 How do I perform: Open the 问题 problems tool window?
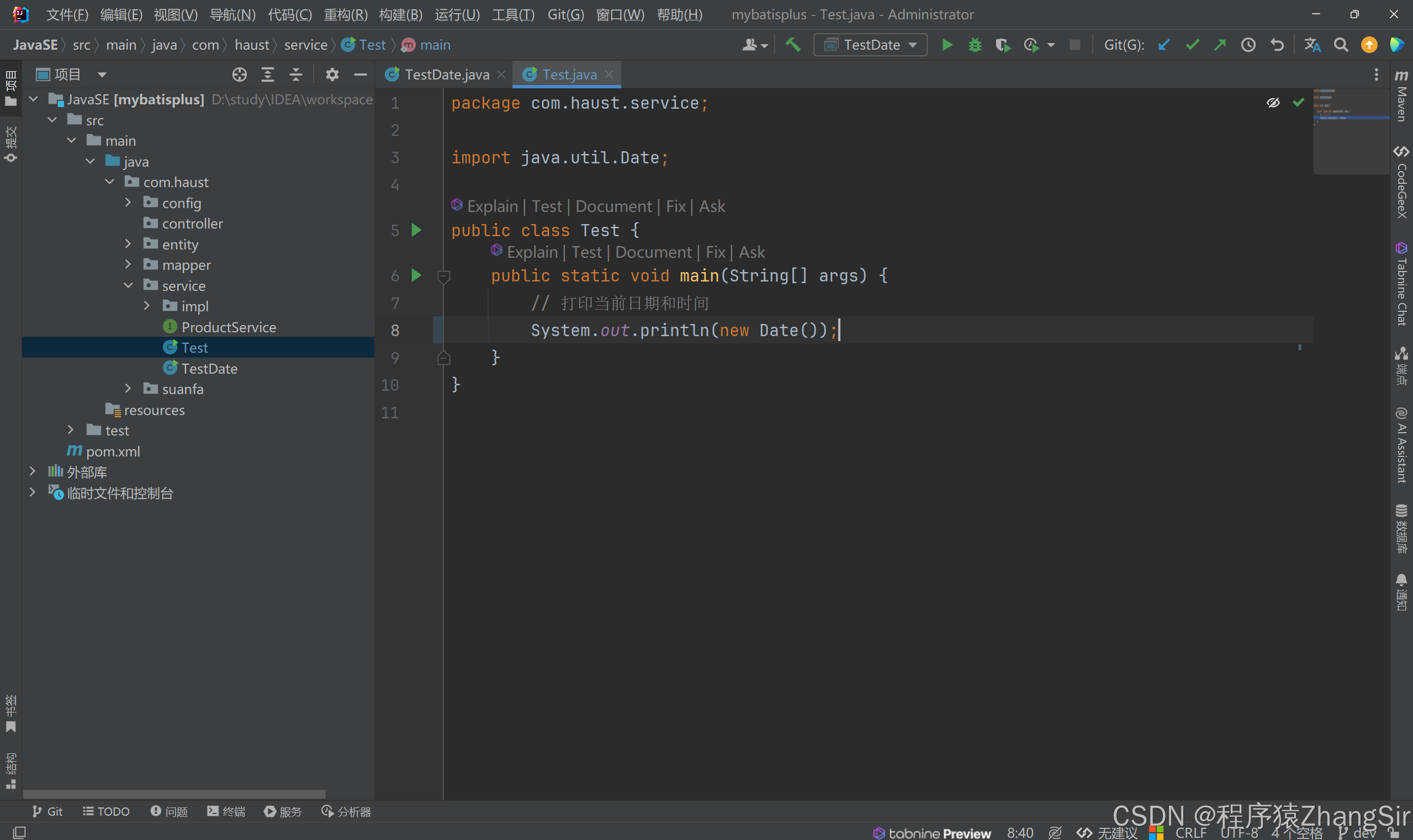tap(169, 812)
